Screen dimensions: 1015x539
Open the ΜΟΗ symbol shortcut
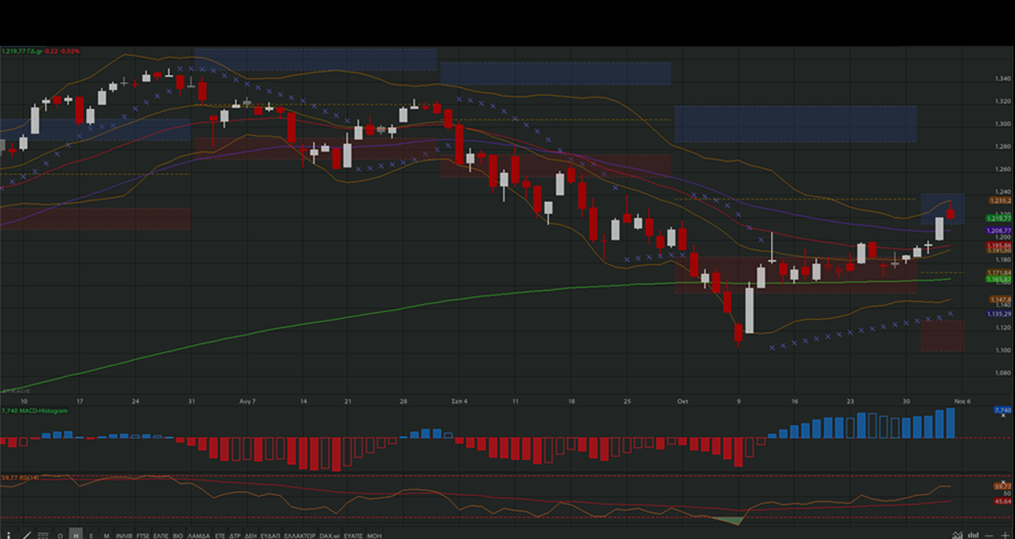tap(374, 536)
